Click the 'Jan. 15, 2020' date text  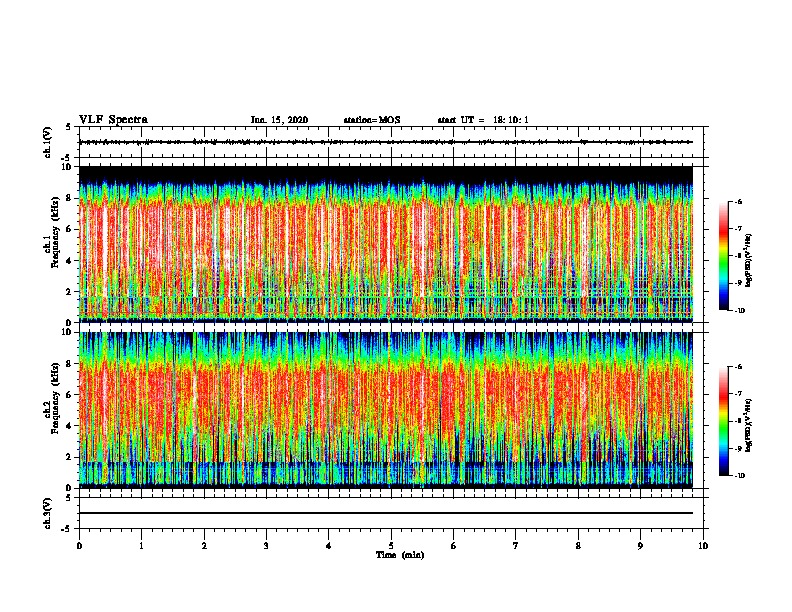click(x=279, y=120)
